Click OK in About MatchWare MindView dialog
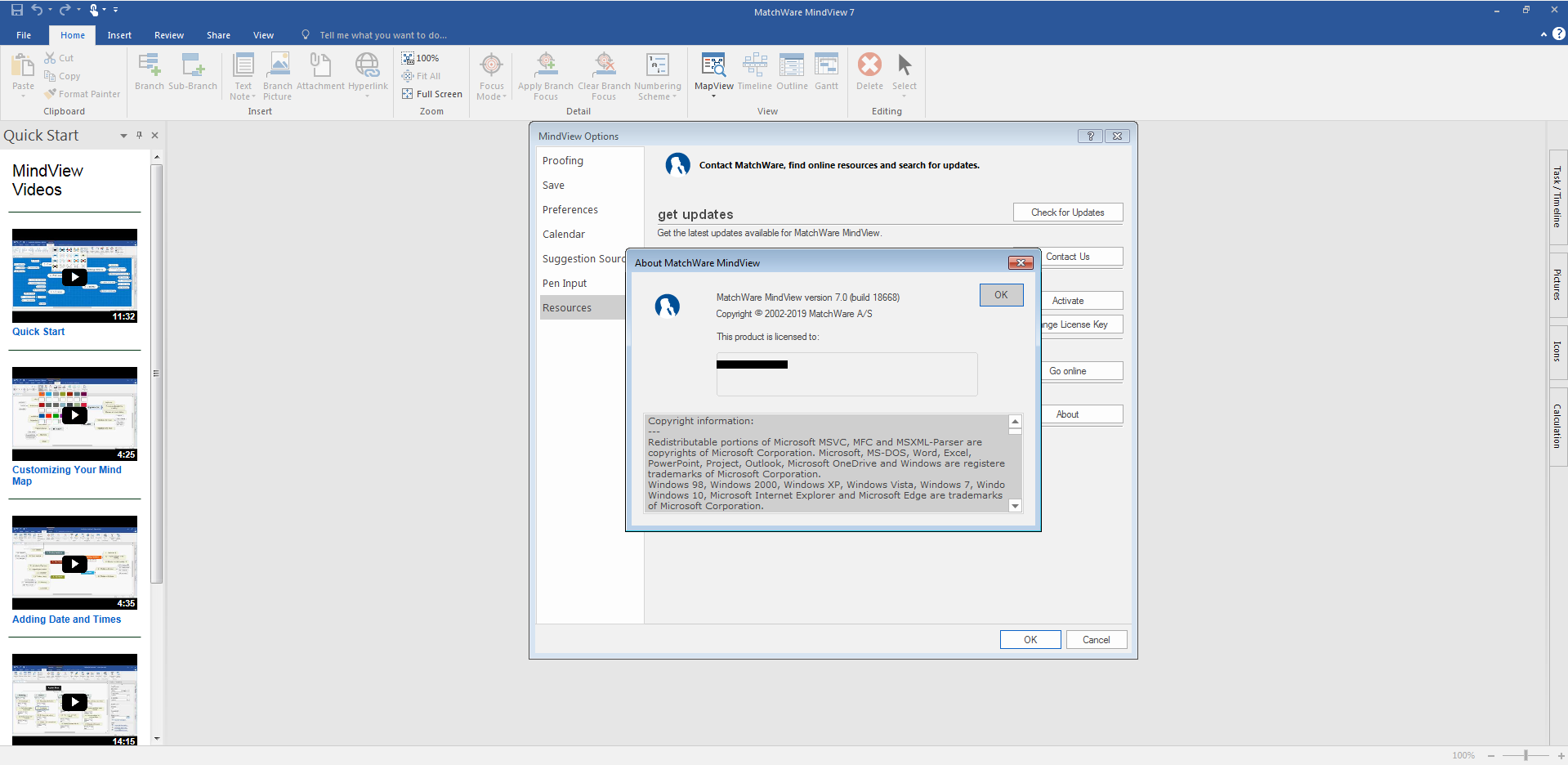1568x765 pixels. click(1001, 295)
